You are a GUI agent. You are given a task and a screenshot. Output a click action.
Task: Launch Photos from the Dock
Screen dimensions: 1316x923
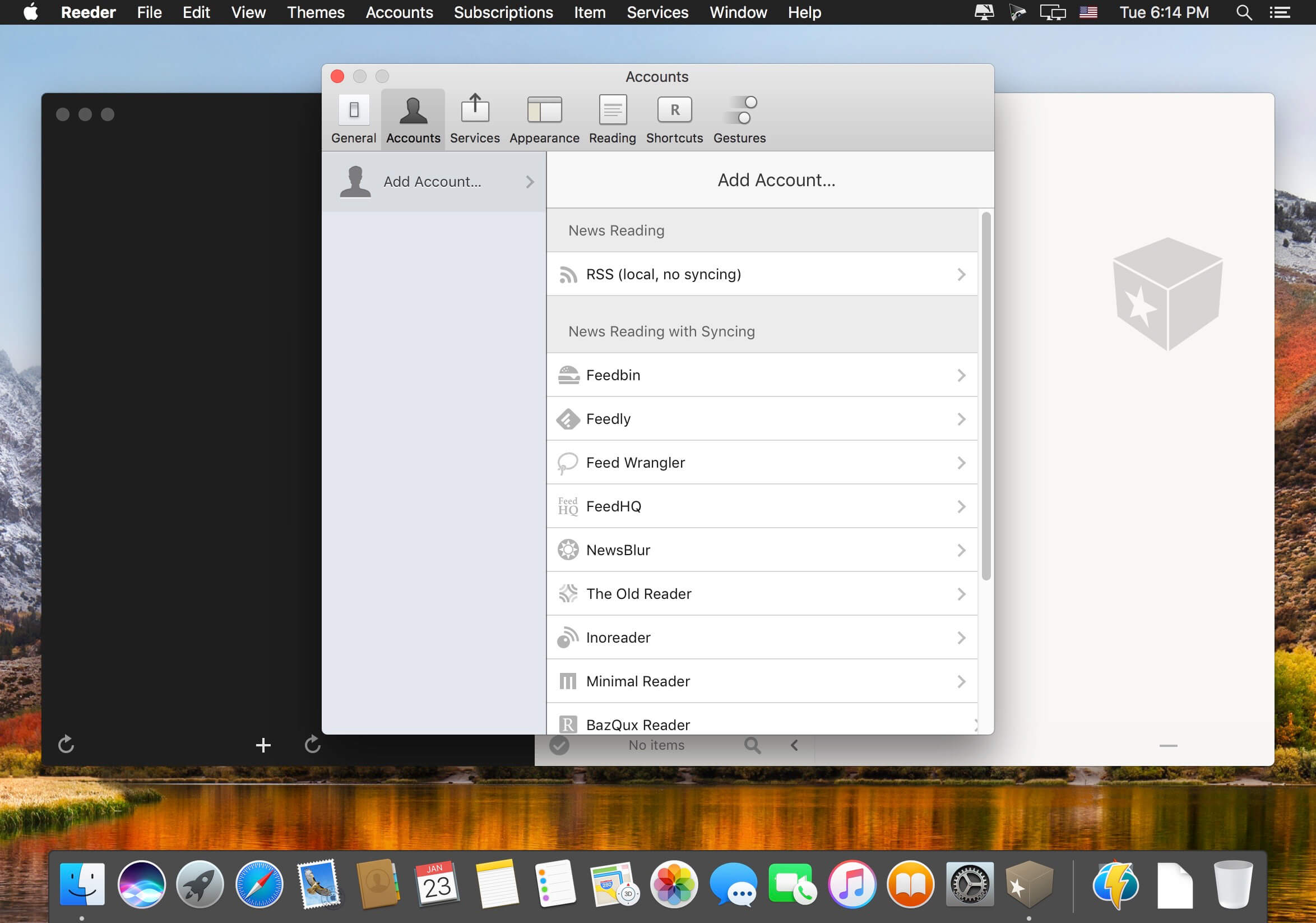pyautogui.click(x=674, y=884)
